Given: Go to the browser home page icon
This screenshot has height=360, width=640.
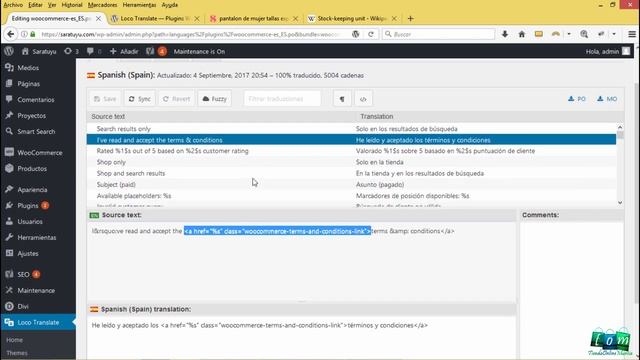Looking at the screenshot, I should 522,34.
